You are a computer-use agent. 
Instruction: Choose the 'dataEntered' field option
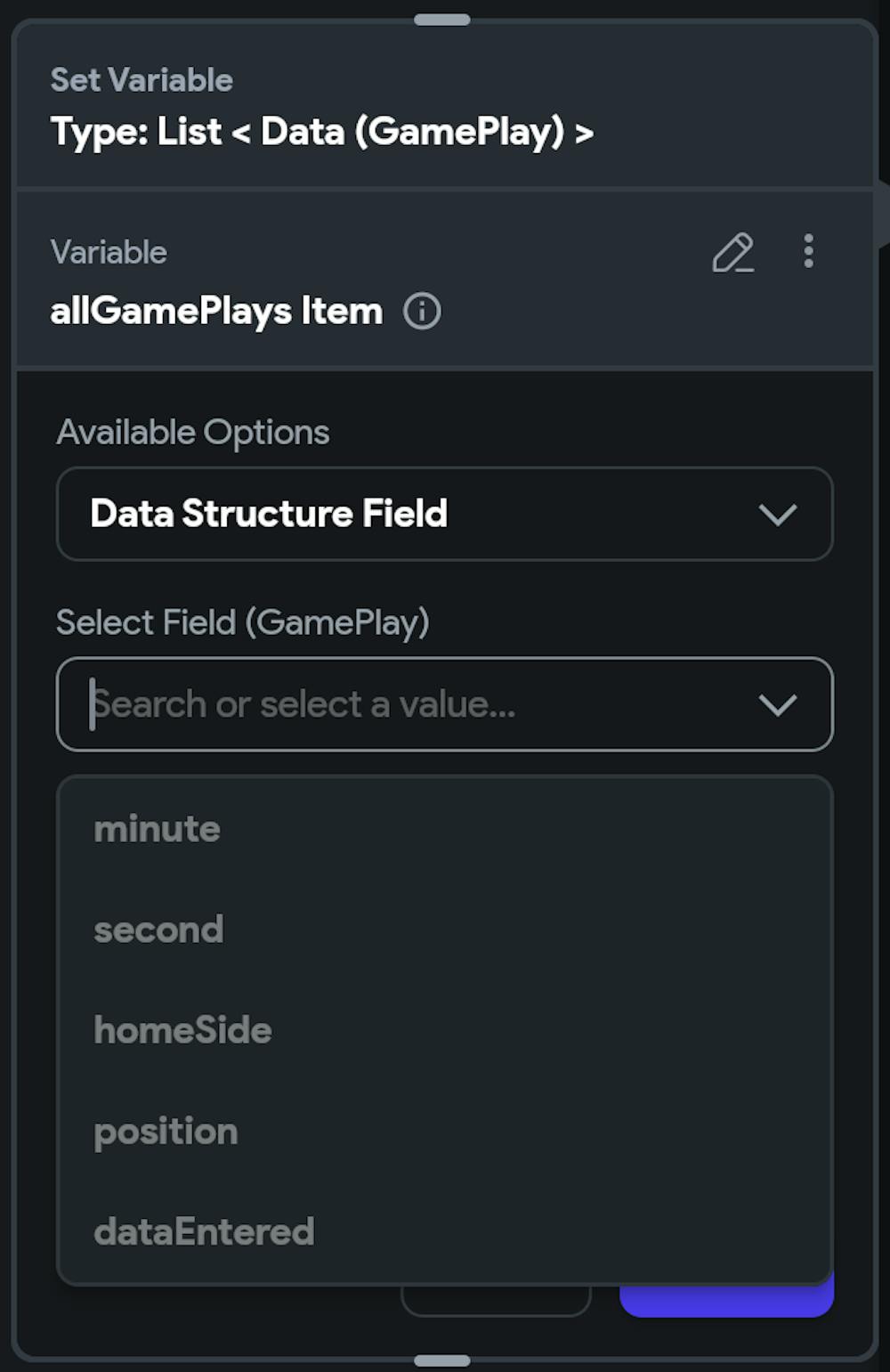(205, 1232)
